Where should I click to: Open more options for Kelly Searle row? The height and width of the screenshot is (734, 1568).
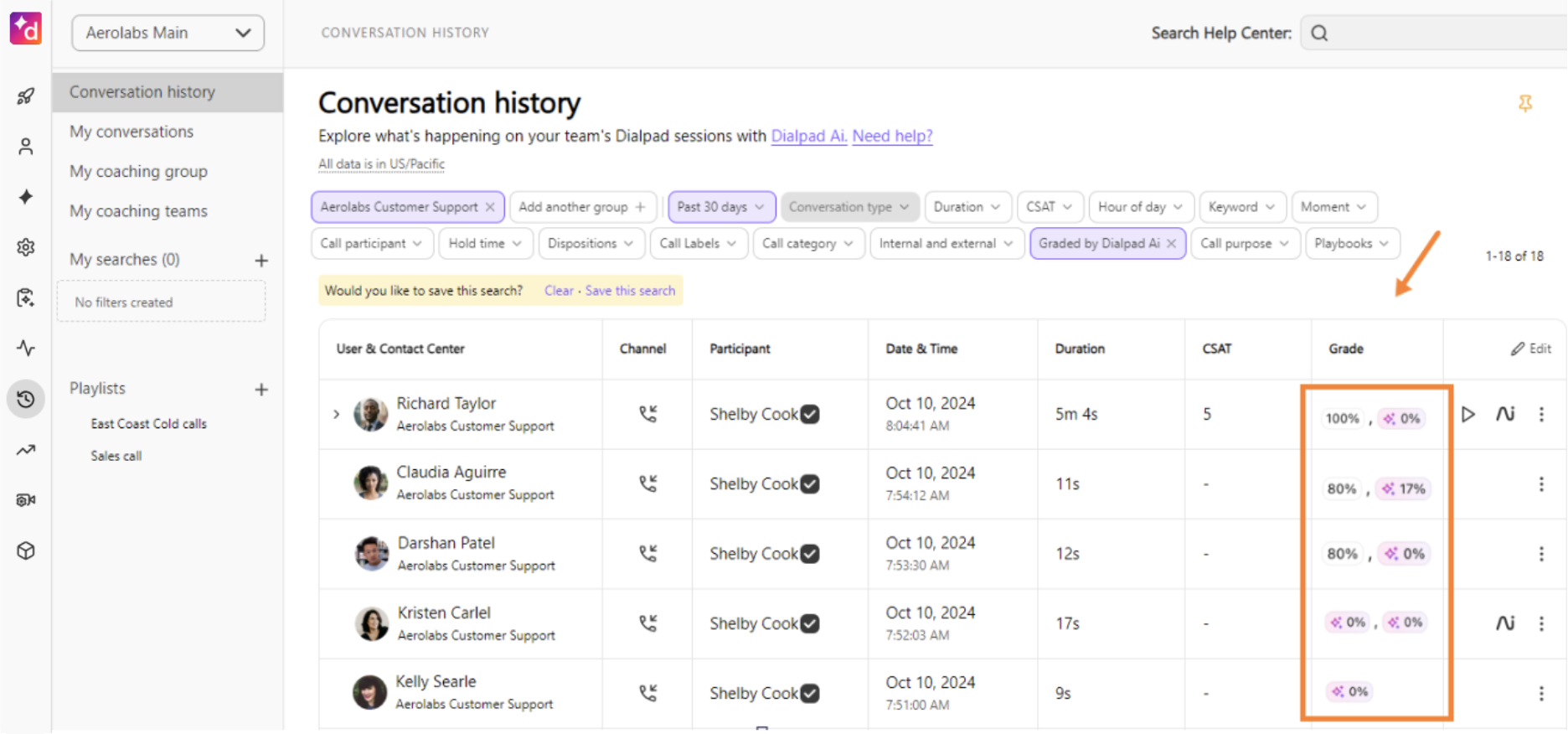coord(1541,693)
